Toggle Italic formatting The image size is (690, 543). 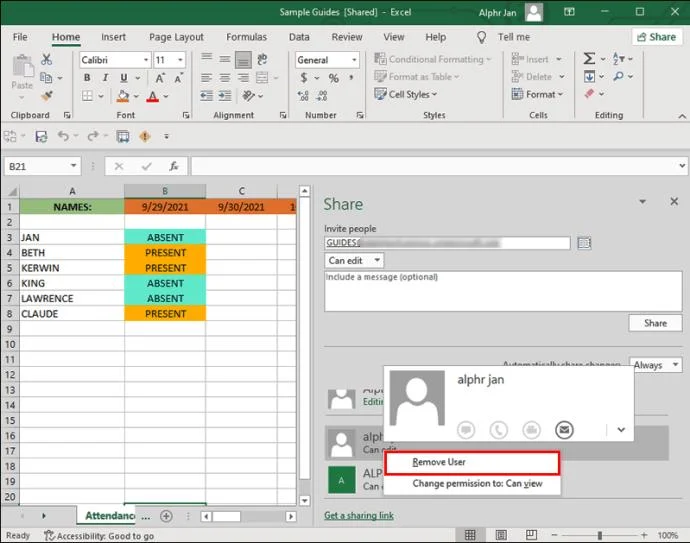[x=105, y=78]
